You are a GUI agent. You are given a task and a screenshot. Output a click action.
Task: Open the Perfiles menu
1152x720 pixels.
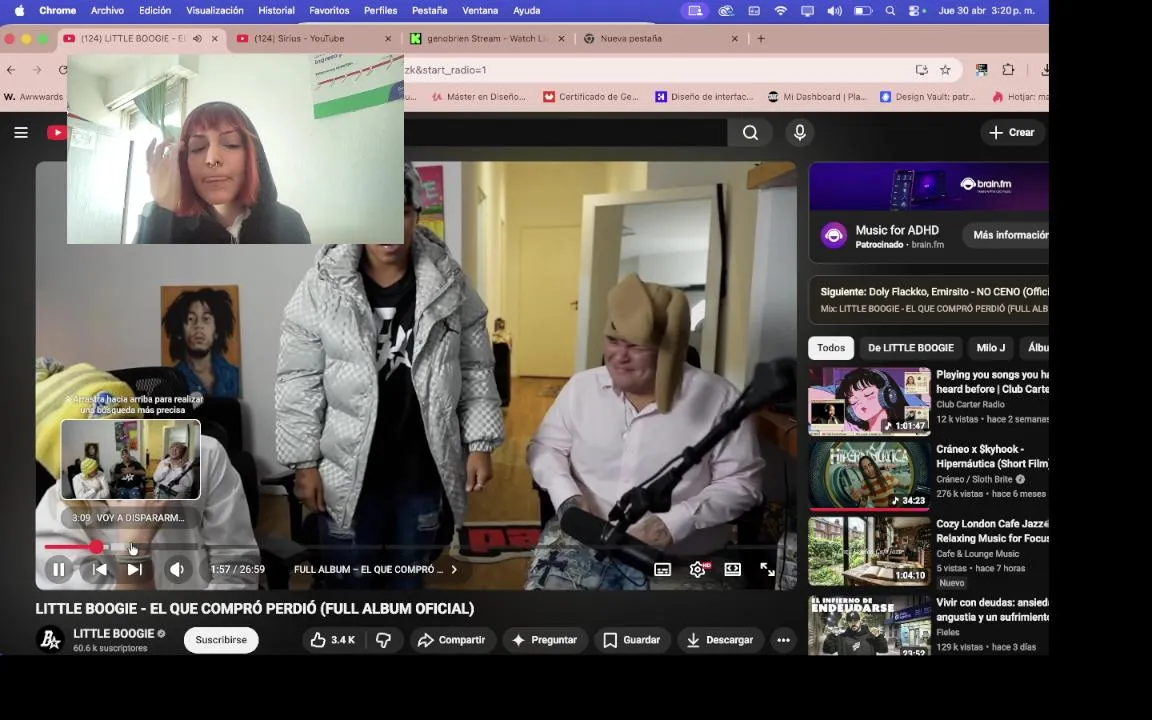click(381, 10)
